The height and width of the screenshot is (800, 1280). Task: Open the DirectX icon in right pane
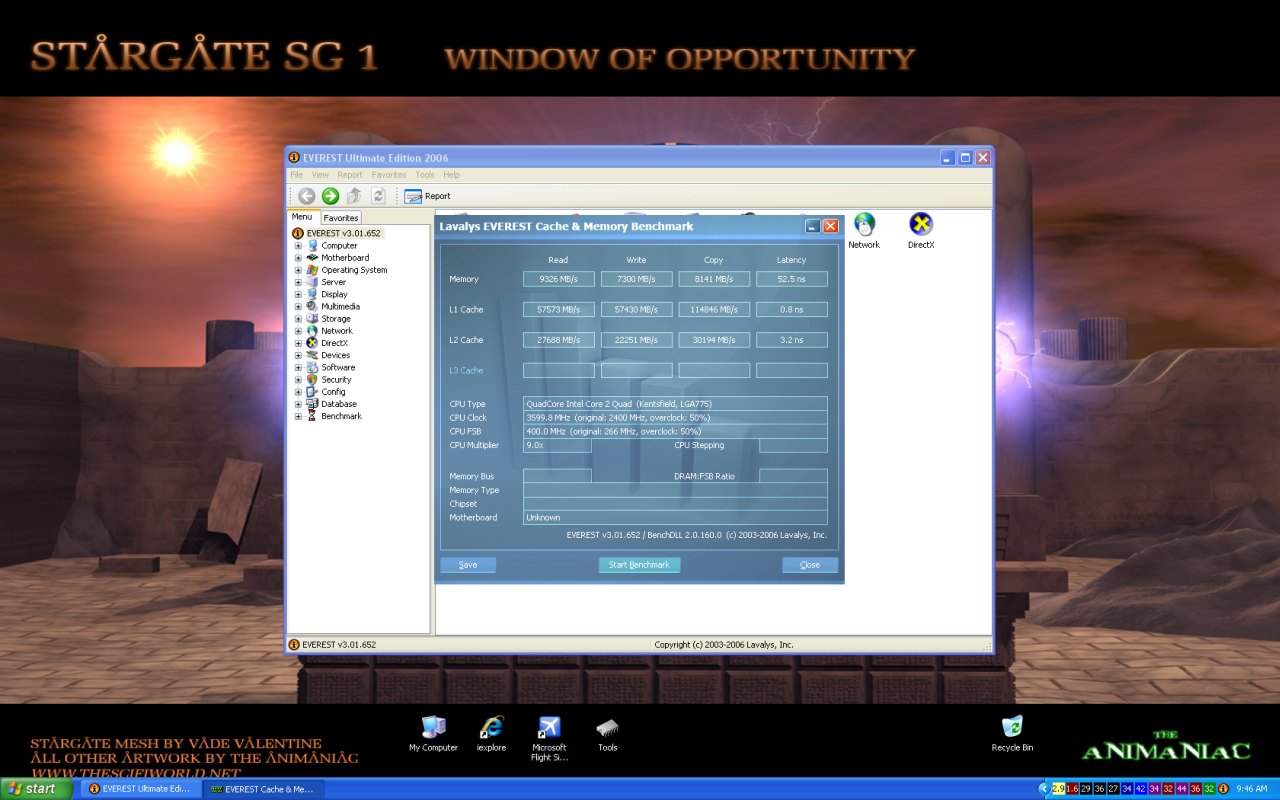(921, 225)
